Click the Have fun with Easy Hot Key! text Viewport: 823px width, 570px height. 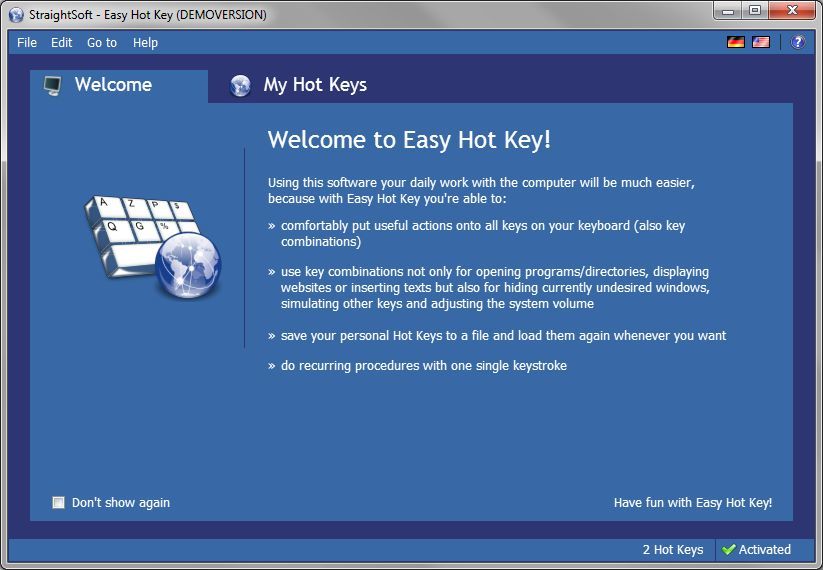pos(693,503)
